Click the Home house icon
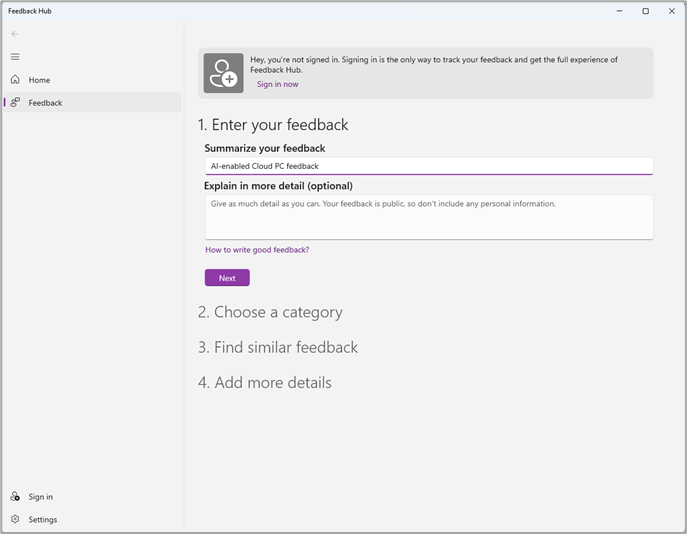Viewport: 687px width, 534px height. pos(15,79)
